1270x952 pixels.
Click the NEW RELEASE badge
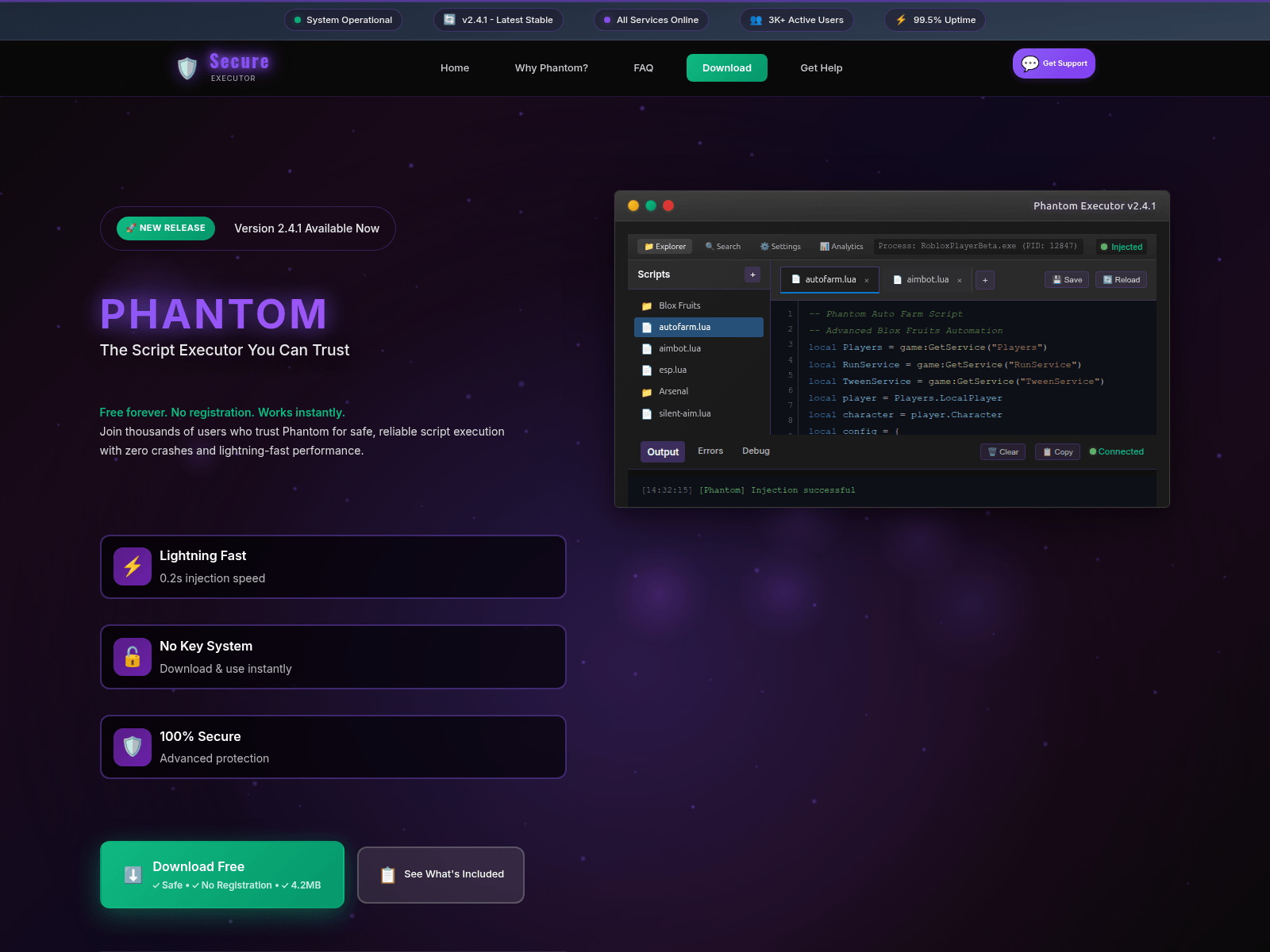click(x=166, y=228)
